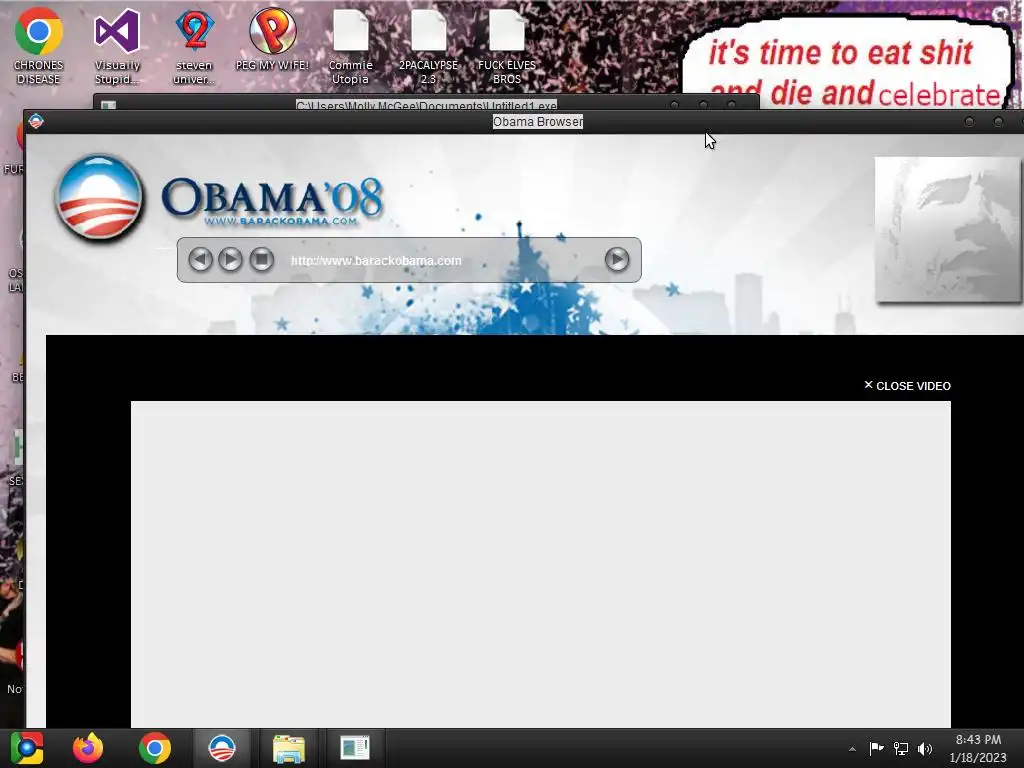Screen dimensions: 1024x768
Task: Open 2PACALYPSE 2.3 file icon
Action: click(x=428, y=46)
